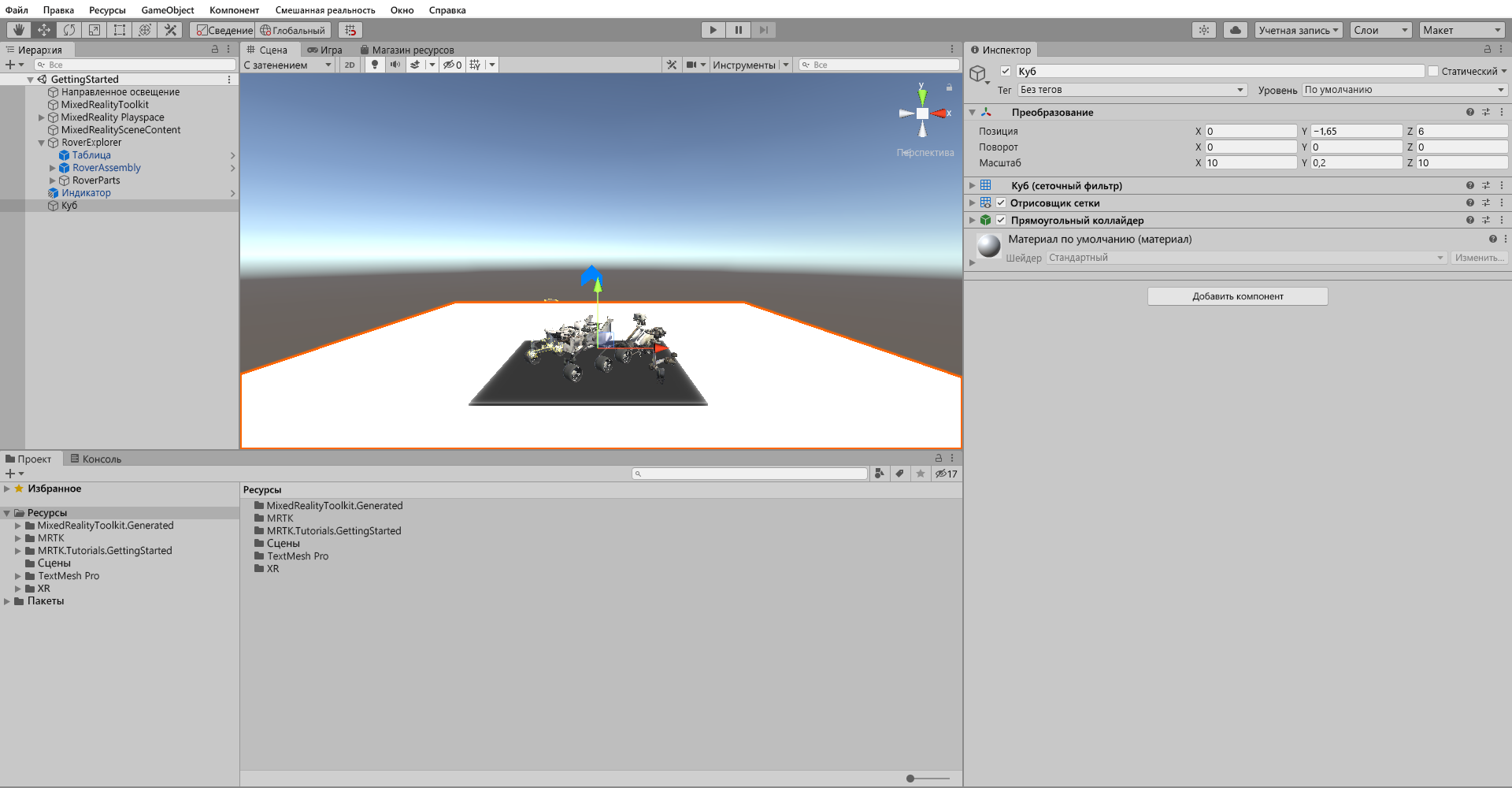Toggle scene audio speaker icon
1512x788 pixels.
click(395, 65)
